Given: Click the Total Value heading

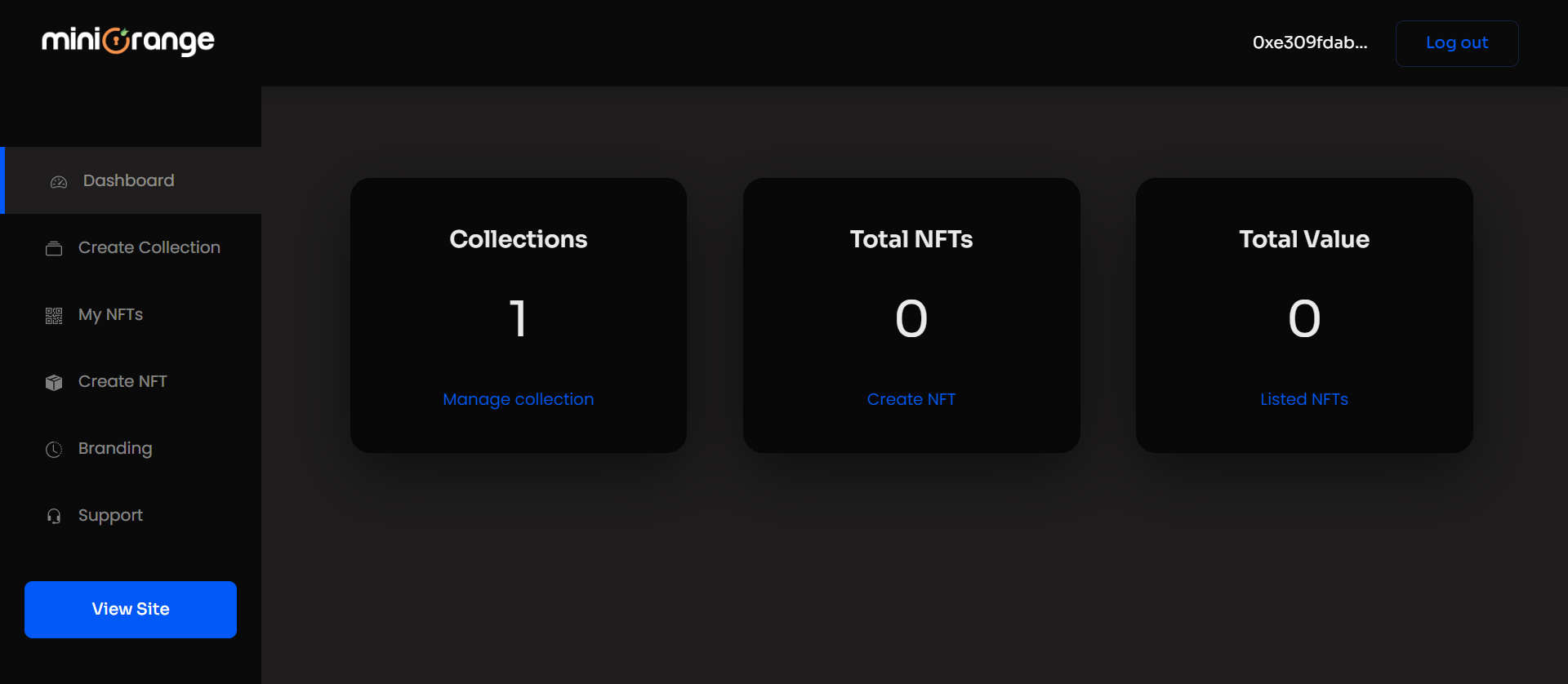Looking at the screenshot, I should (1304, 239).
